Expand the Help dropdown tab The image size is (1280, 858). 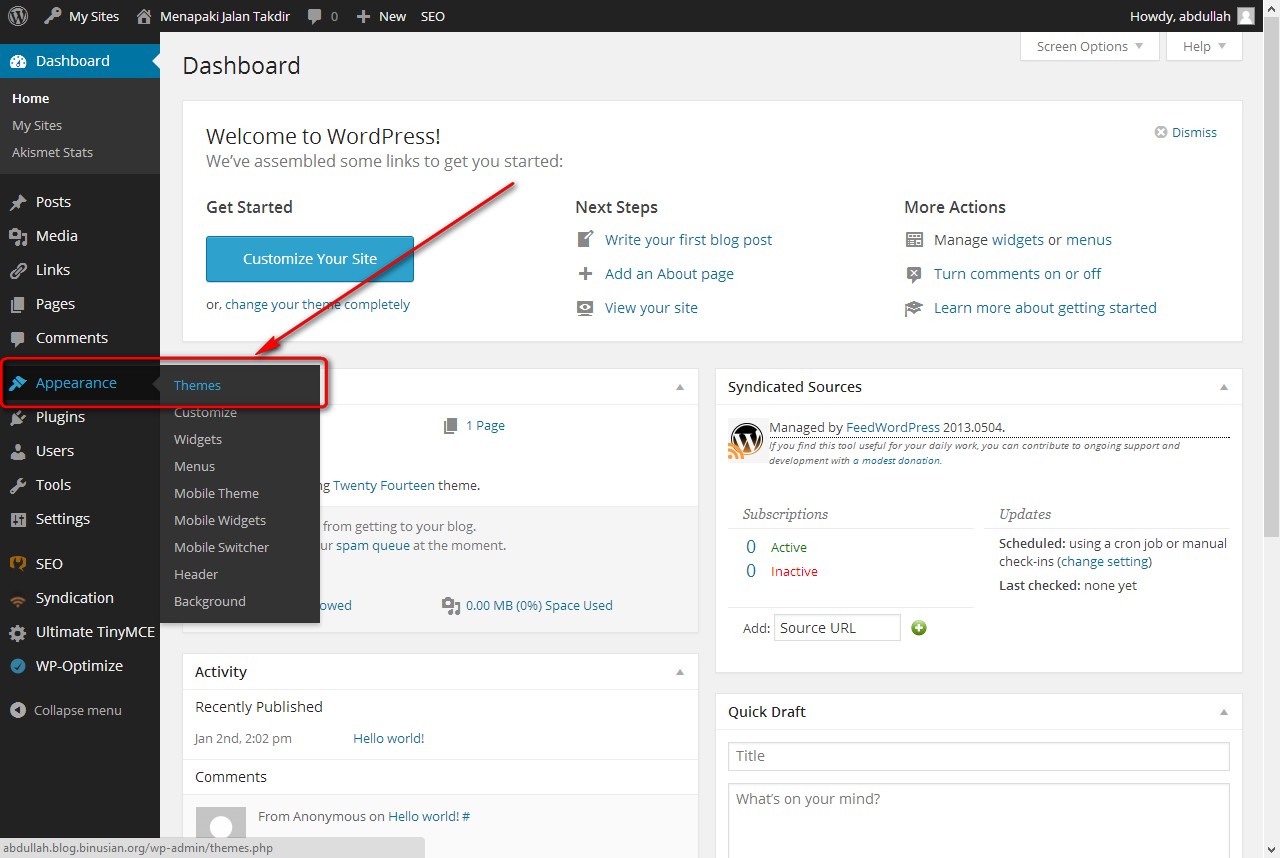pos(1204,46)
